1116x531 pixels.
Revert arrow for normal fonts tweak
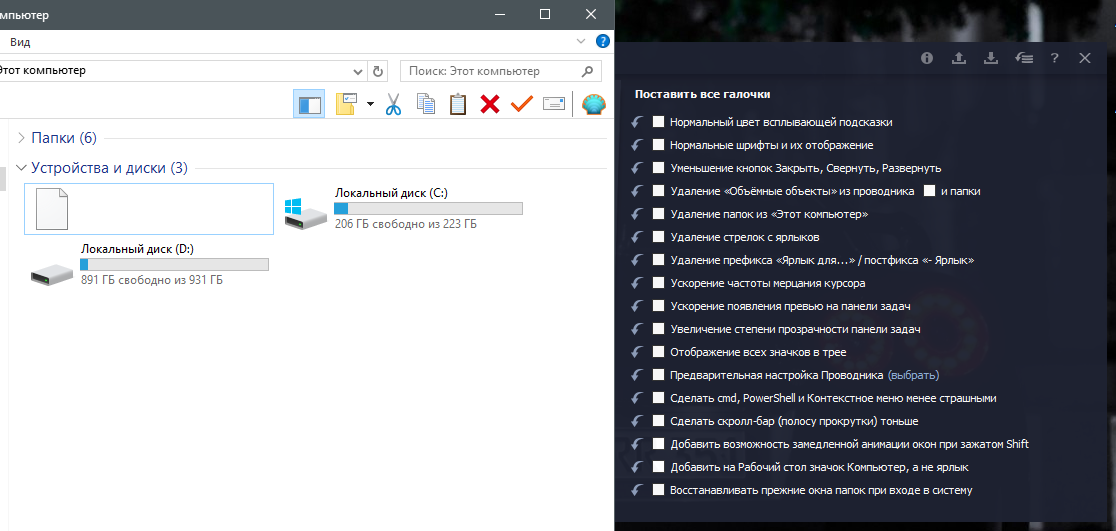pos(637,145)
